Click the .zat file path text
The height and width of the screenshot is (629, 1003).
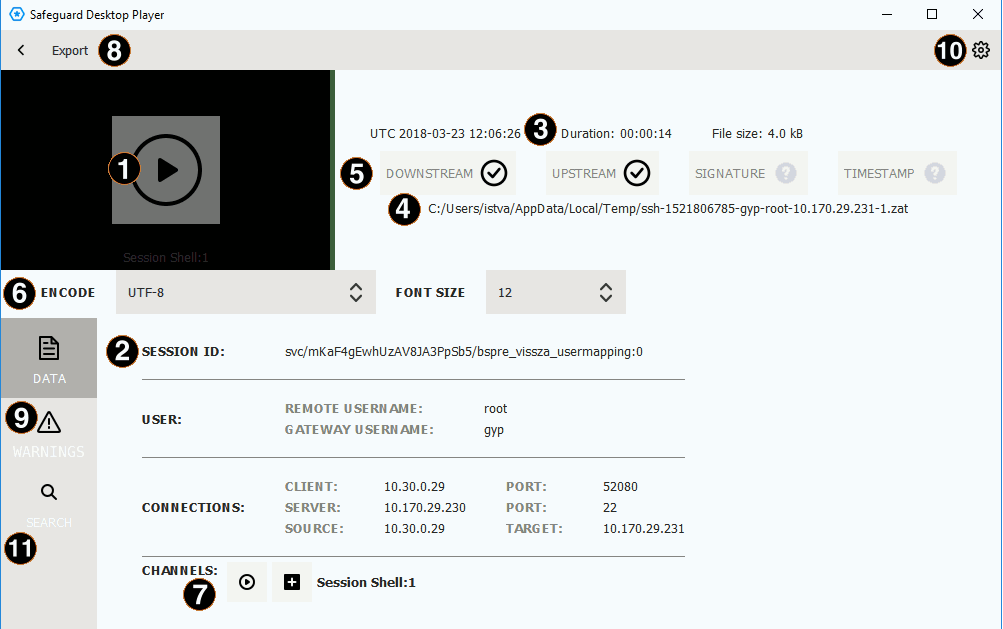(668, 209)
